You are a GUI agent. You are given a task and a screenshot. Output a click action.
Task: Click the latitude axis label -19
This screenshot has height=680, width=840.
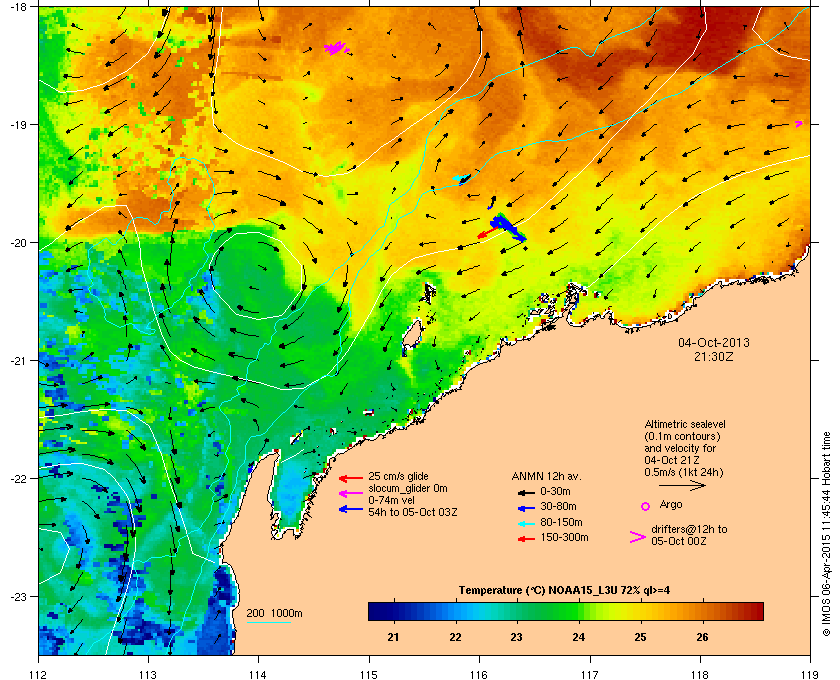[x=18, y=125]
